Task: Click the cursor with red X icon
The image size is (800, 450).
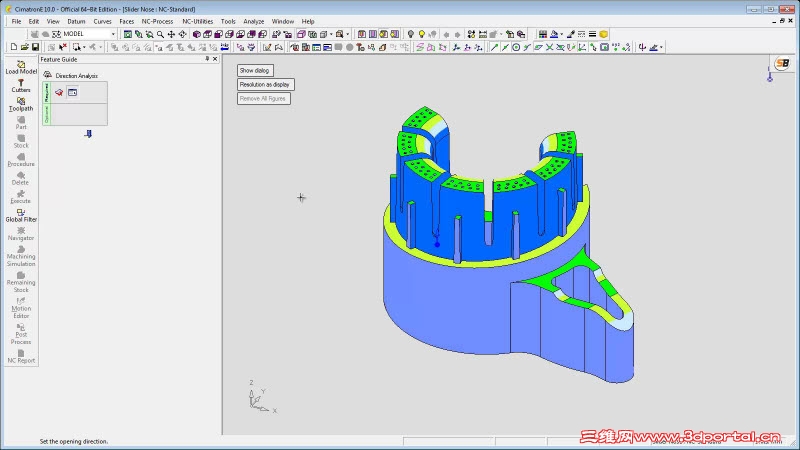Action: pyautogui.click(x=63, y=47)
